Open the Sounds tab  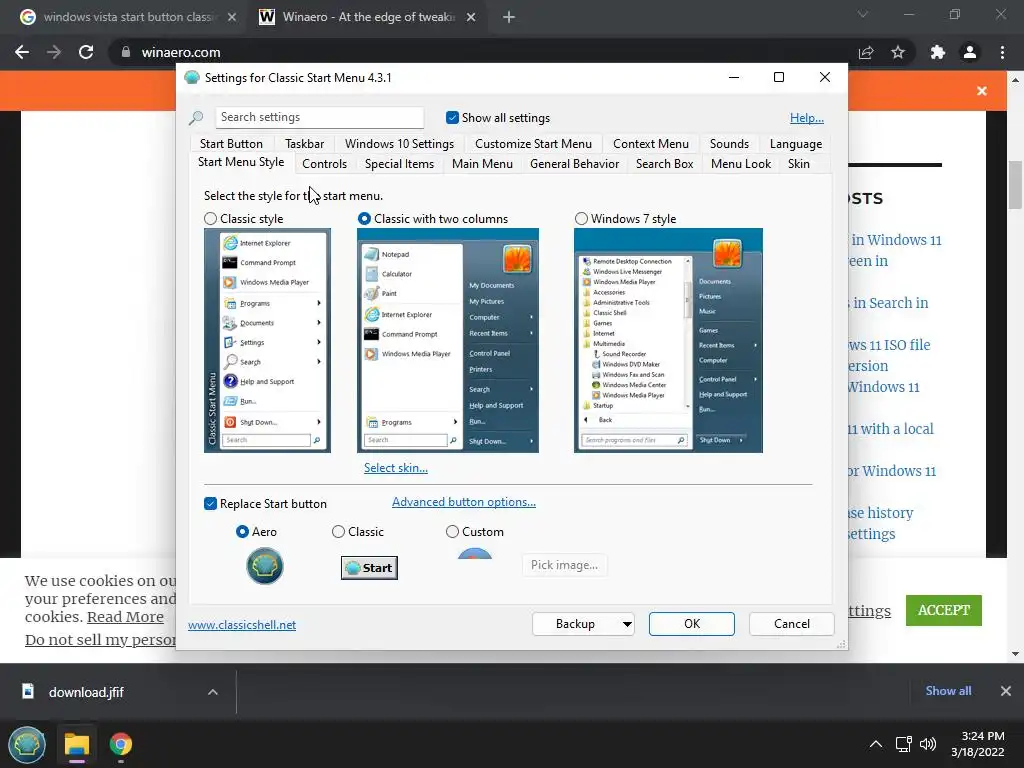pos(729,144)
